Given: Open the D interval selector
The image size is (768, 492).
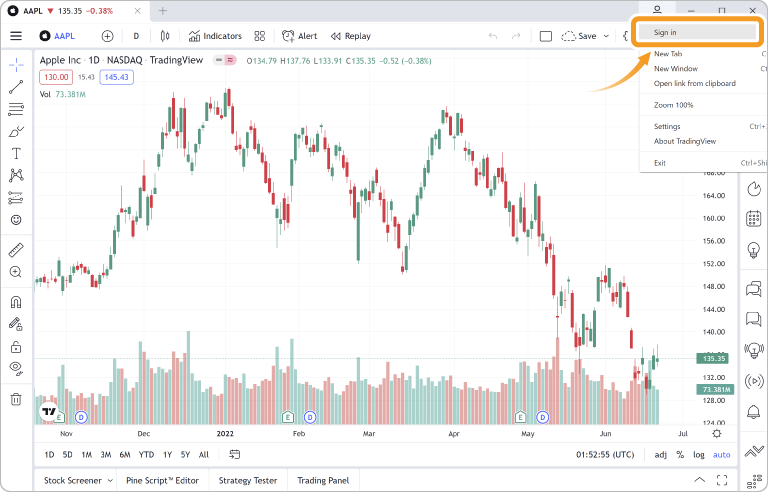Looking at the screenshot, I should click(x=136, y=36).
